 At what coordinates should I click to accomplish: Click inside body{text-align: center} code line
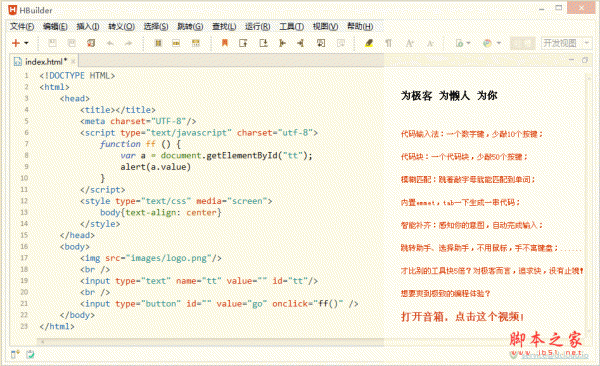pos(161,212)
